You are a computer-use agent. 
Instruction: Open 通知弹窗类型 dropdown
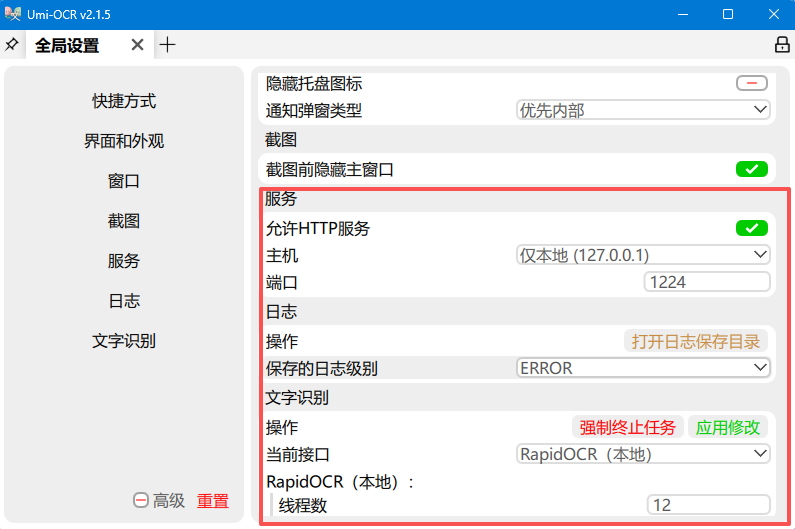tap(643, 110)
